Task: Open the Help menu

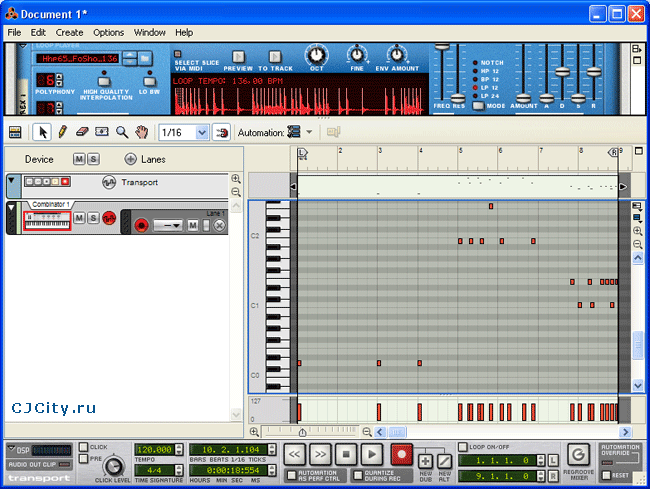Action: (x=184, y=32)
